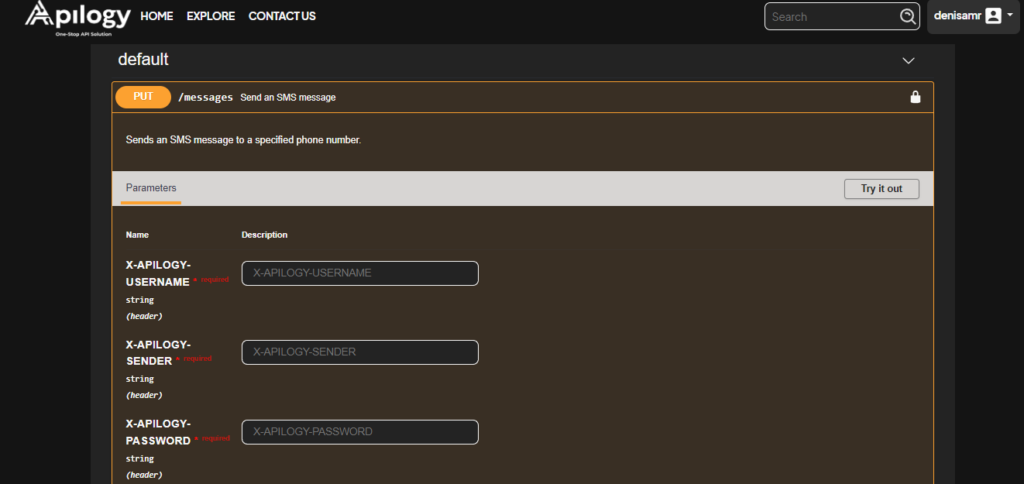Click the Try it out button
This screenshot has height=484, width=1024.
[x=881, y=189]
